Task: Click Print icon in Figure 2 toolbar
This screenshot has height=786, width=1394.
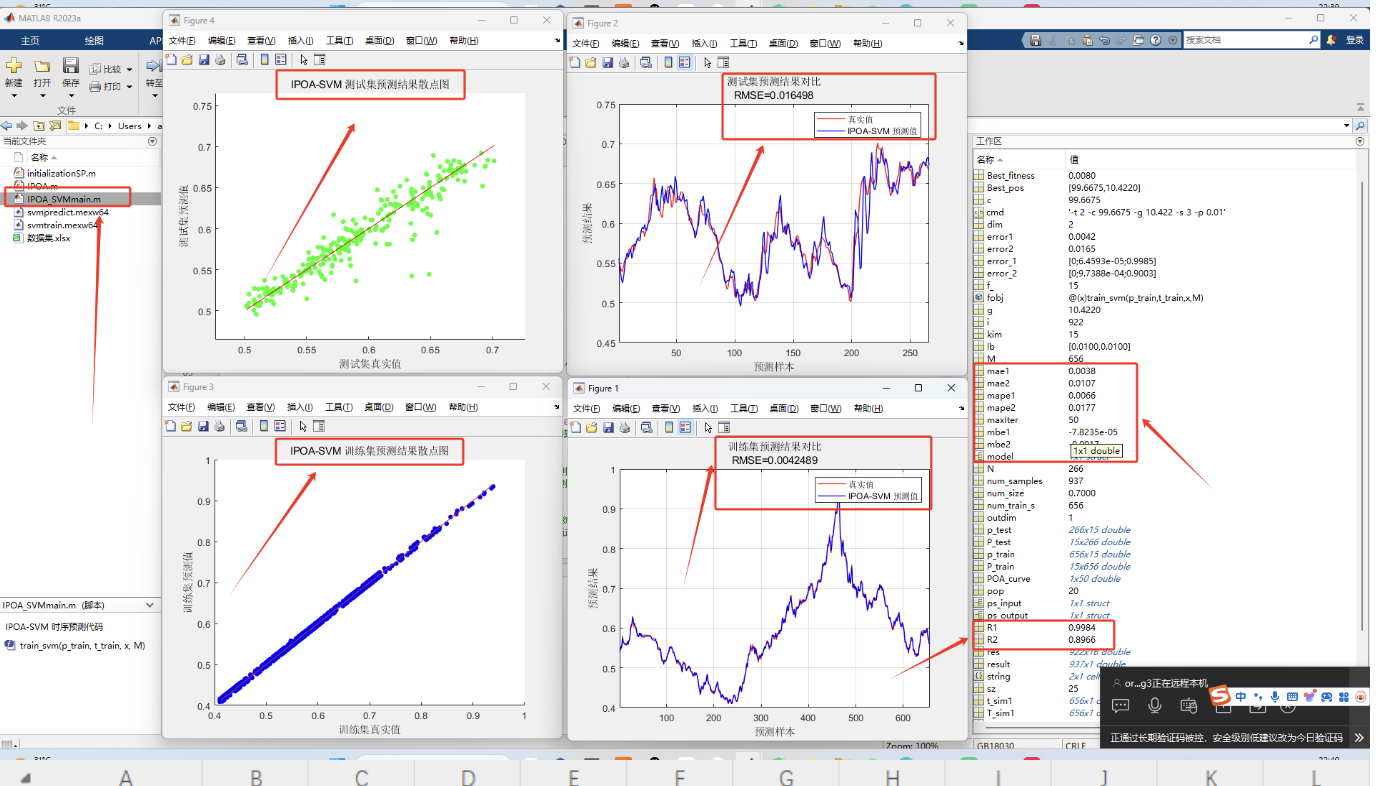Action: [x=624, y=62]
